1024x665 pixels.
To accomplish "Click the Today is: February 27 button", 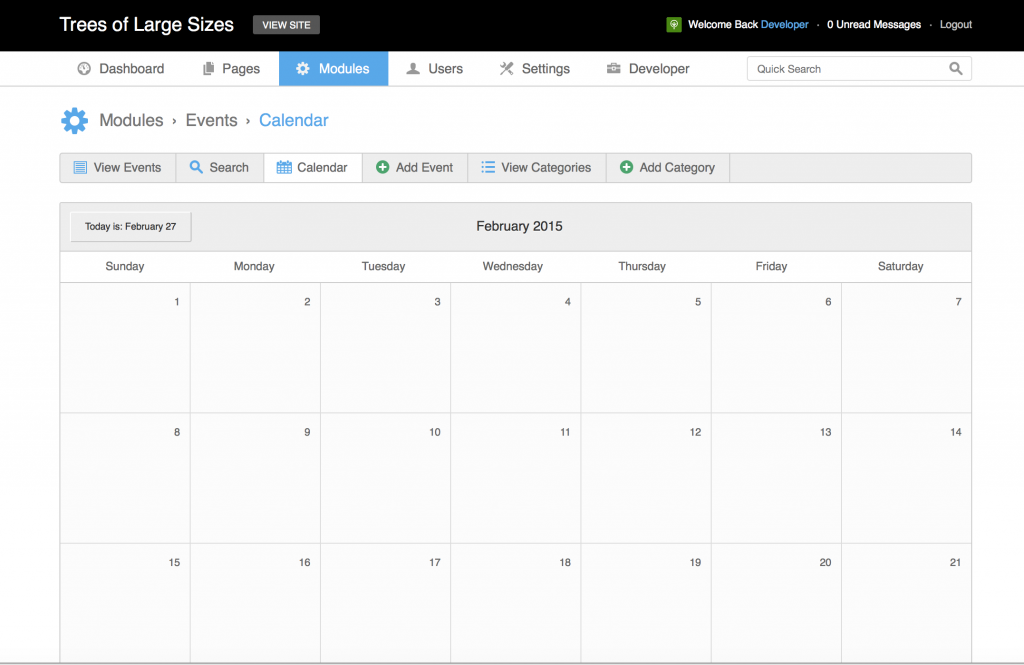I will (131, 227).
